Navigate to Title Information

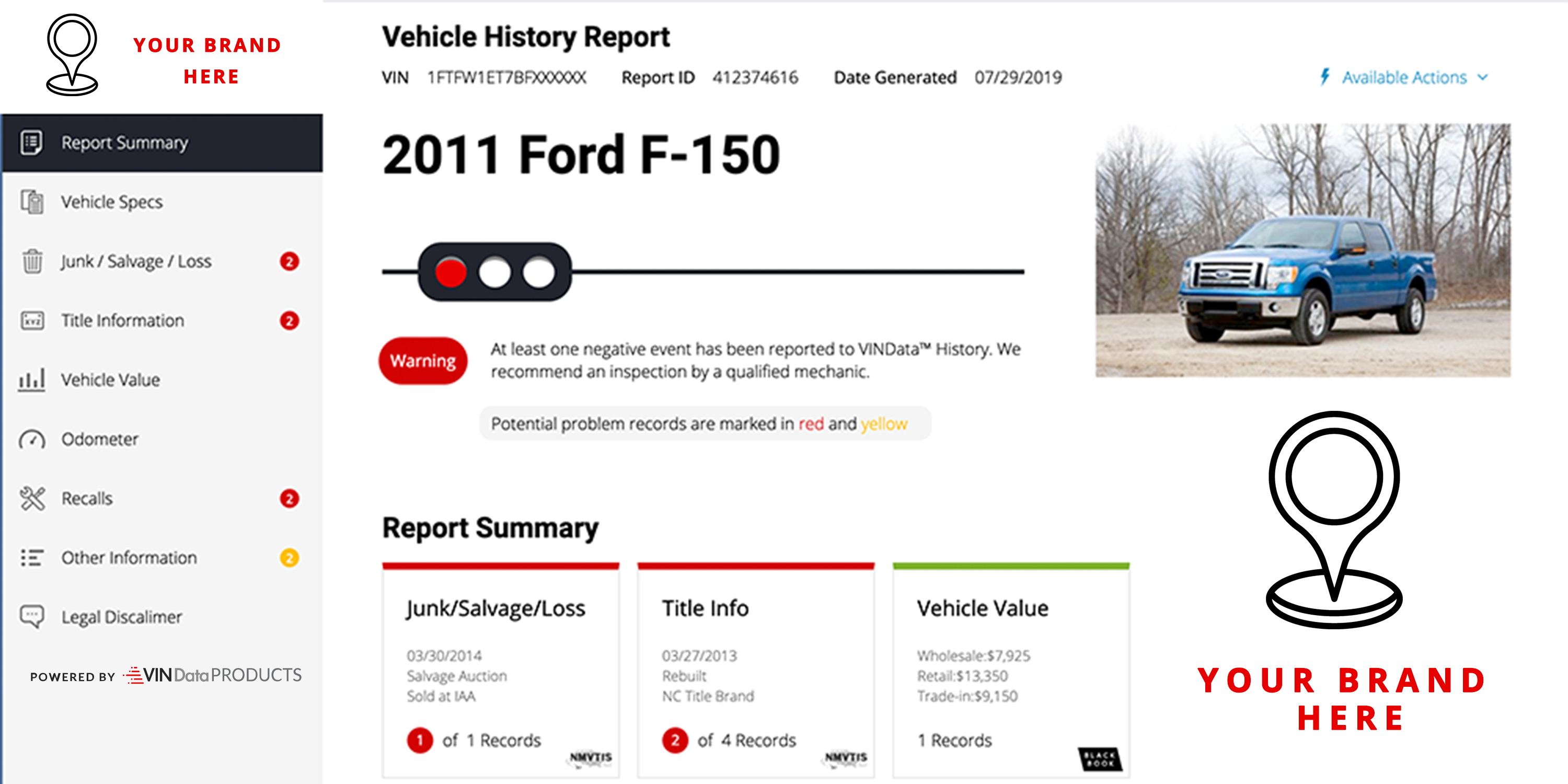(x=162, y=321)
